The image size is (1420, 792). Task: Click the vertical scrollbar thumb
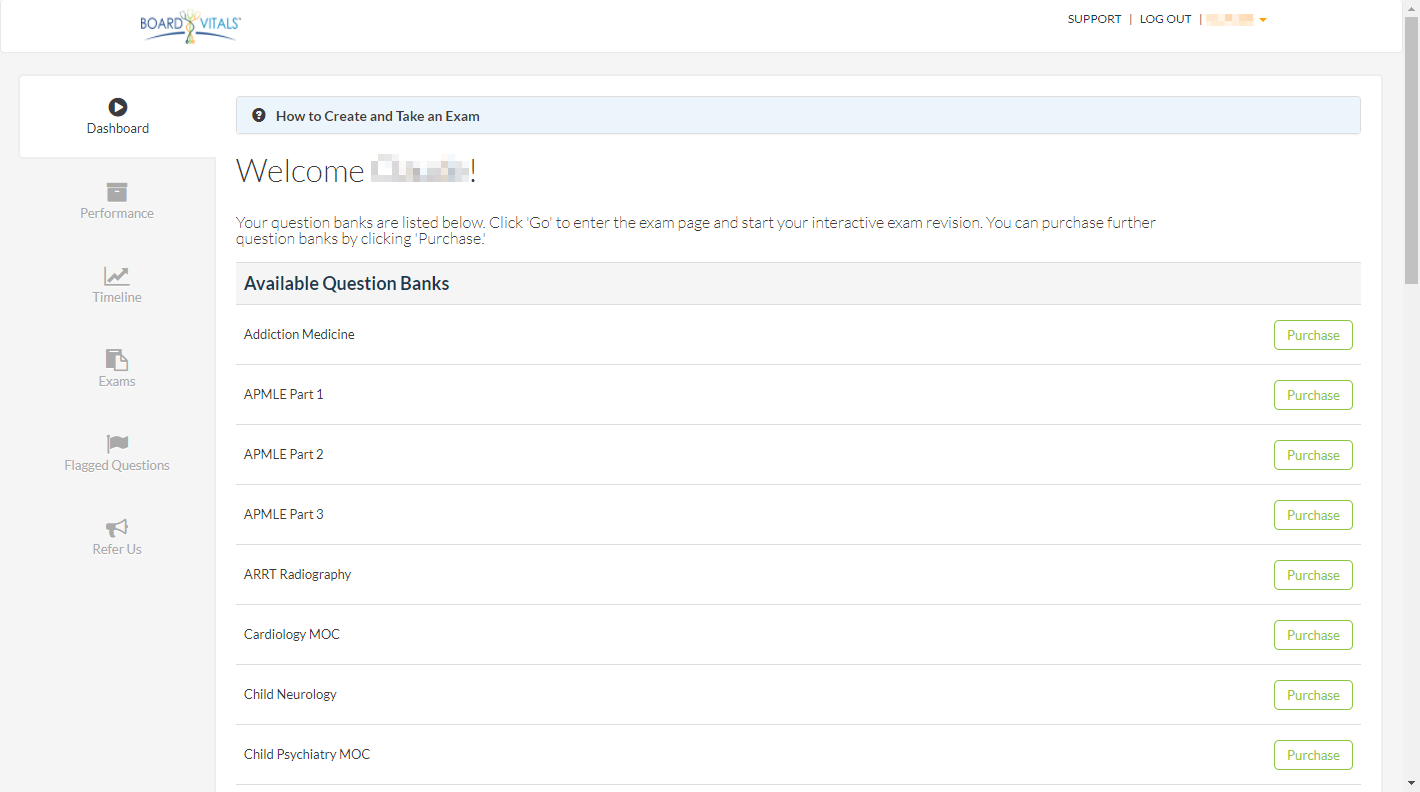[1411, 150]
